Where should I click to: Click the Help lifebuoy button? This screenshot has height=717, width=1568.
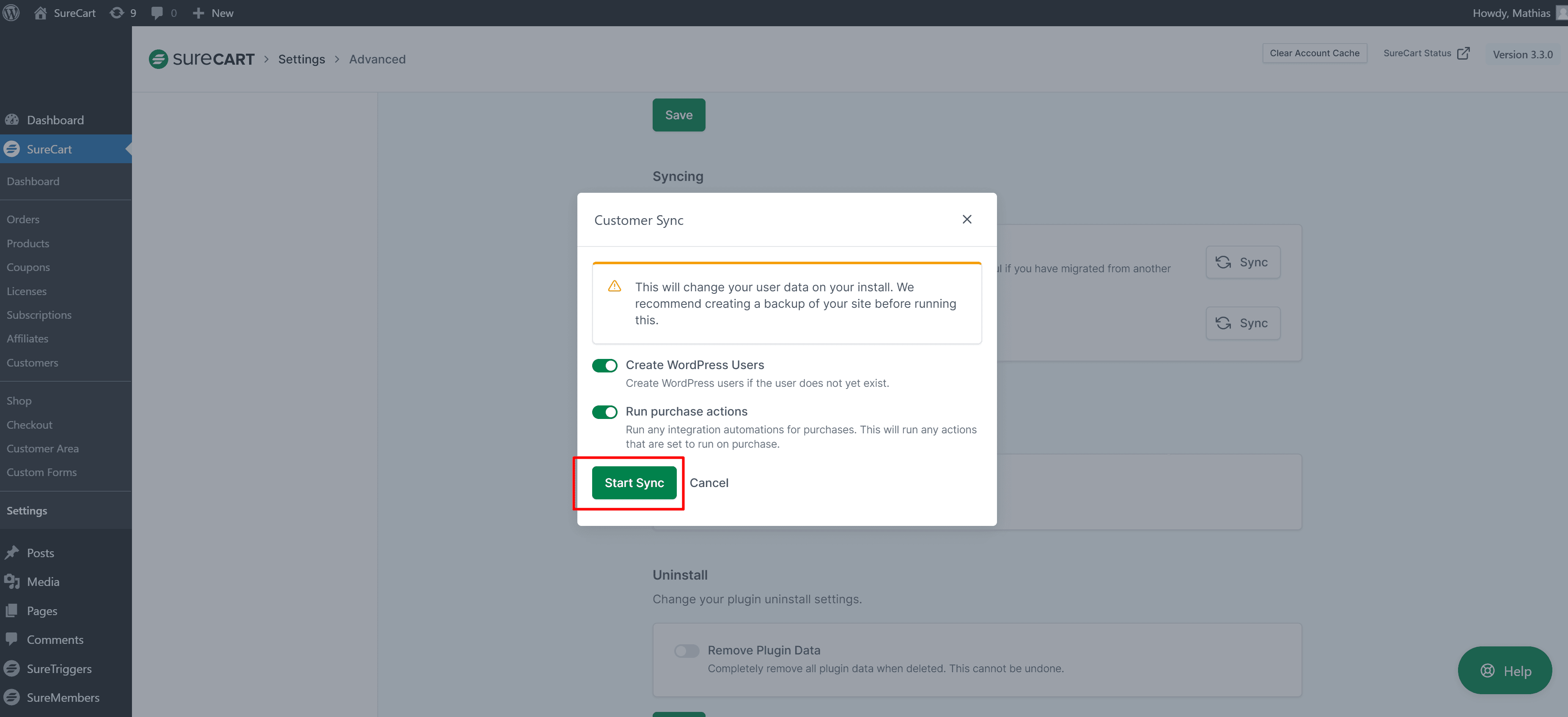[x=1505, y=670]
